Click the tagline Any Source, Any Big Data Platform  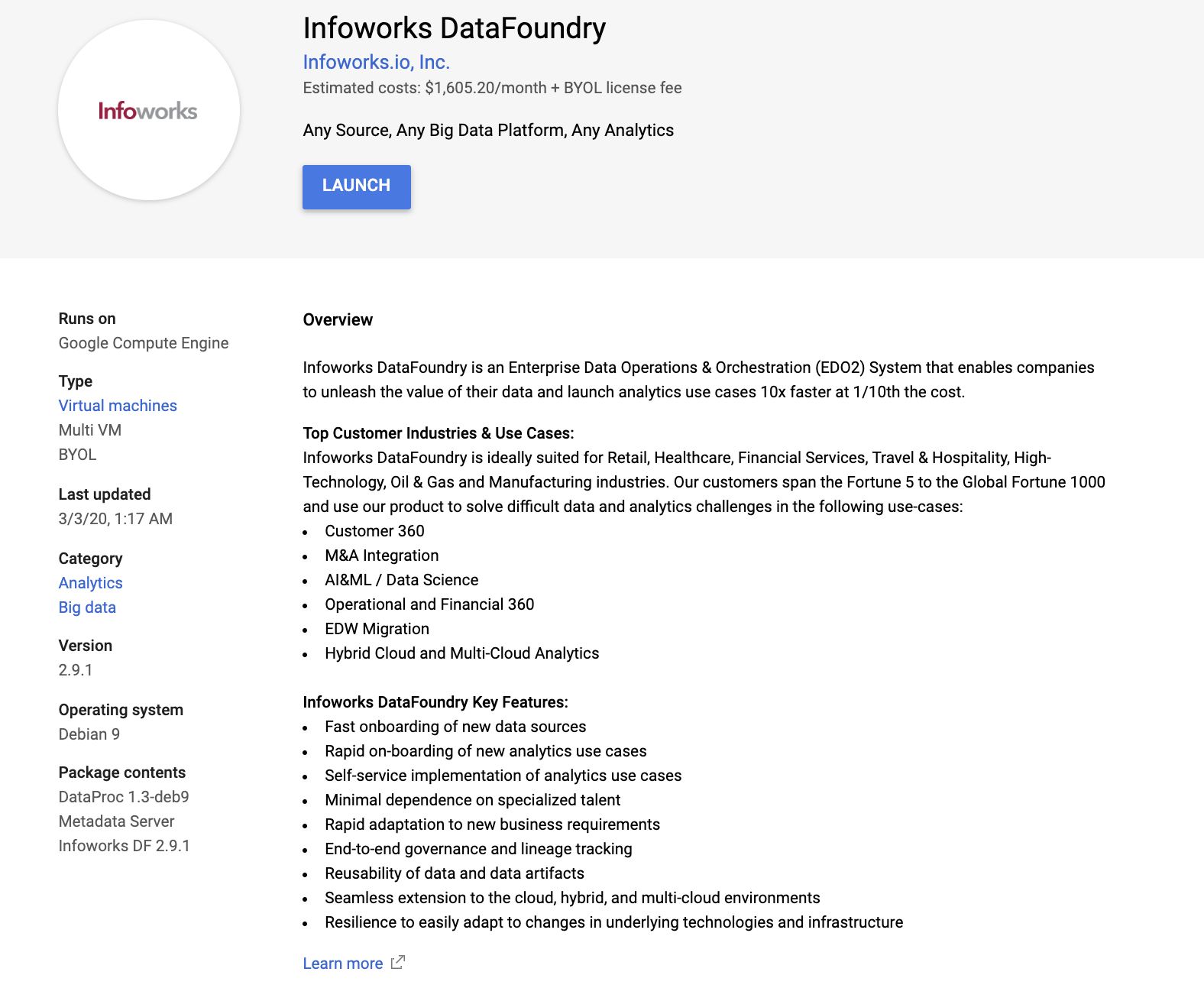(488, 131)
